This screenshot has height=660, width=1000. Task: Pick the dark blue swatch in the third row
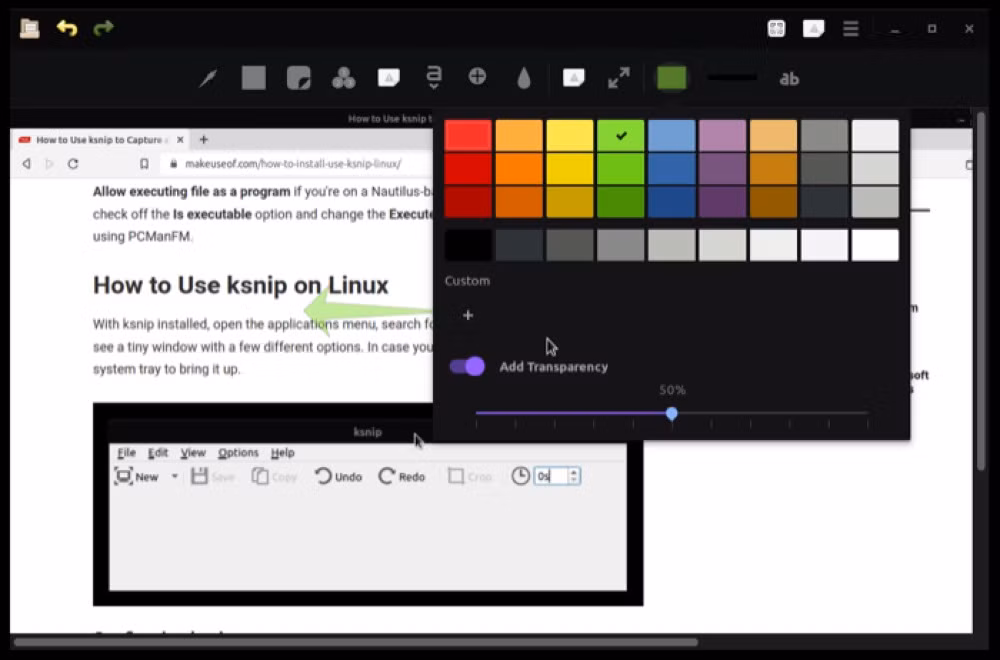pos(672,202)
